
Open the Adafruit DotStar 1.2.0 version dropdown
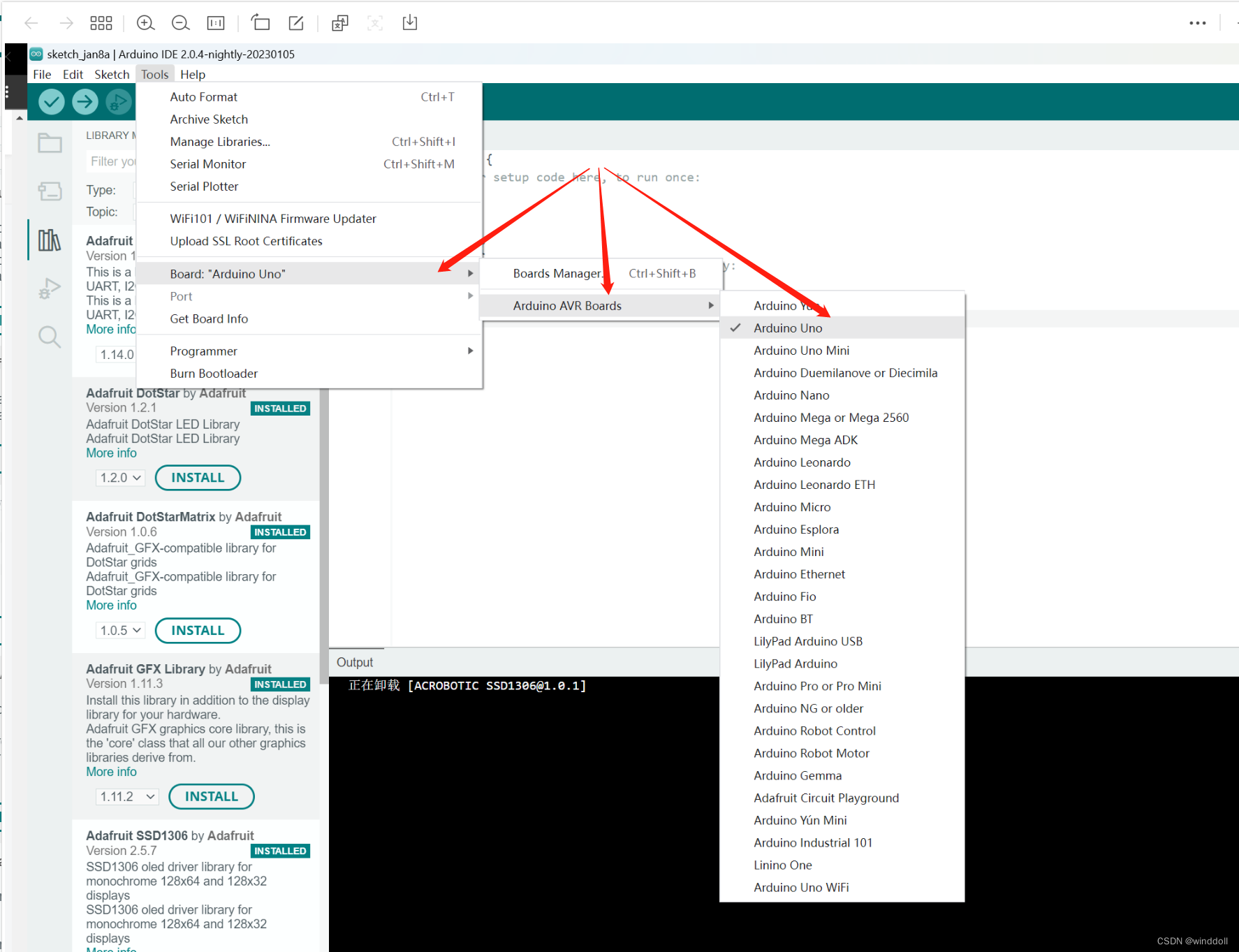[120, 478]
